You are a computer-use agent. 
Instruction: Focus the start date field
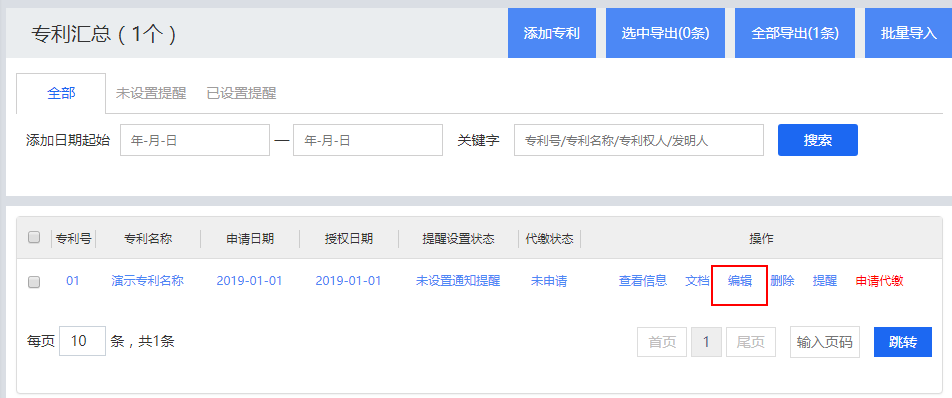click(195, 140)
